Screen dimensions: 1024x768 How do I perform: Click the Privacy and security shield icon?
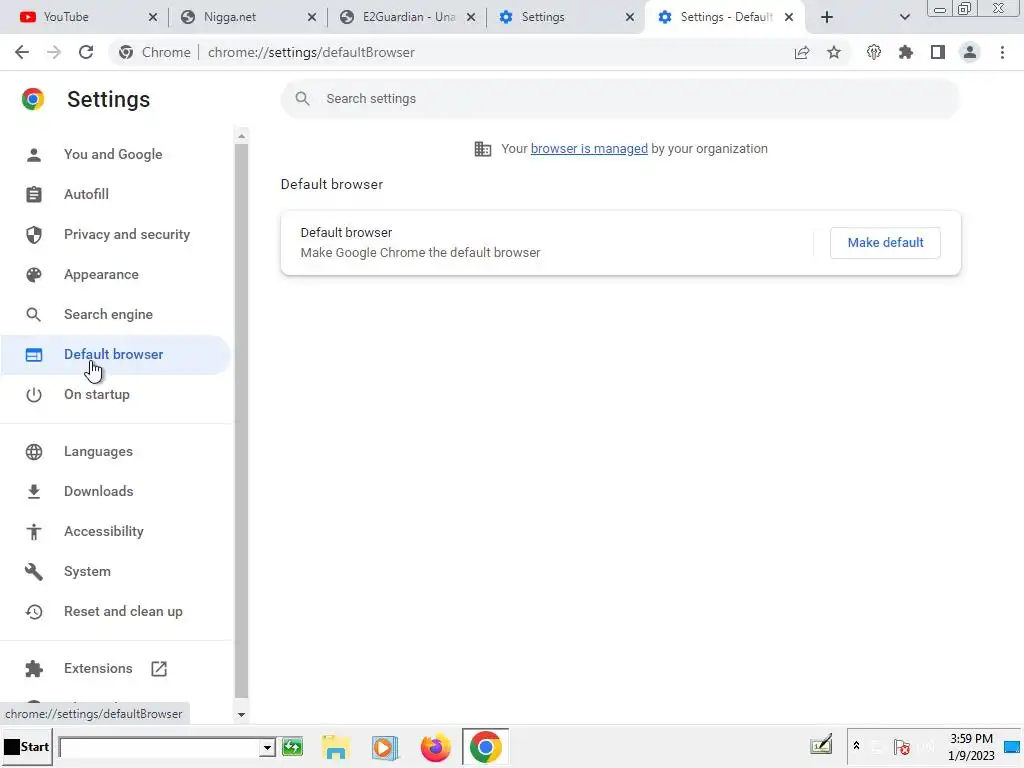click(x=34, y=234)
